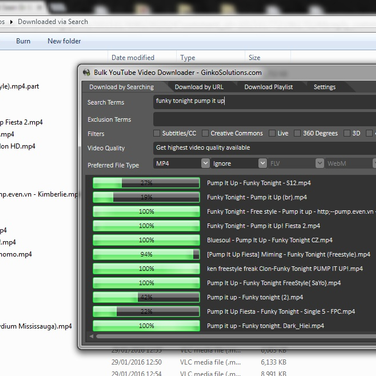Open the Download Playlist tab
The height and width of the screenshot is (376, 376).
pyautogui.click(x=268, y=87)
